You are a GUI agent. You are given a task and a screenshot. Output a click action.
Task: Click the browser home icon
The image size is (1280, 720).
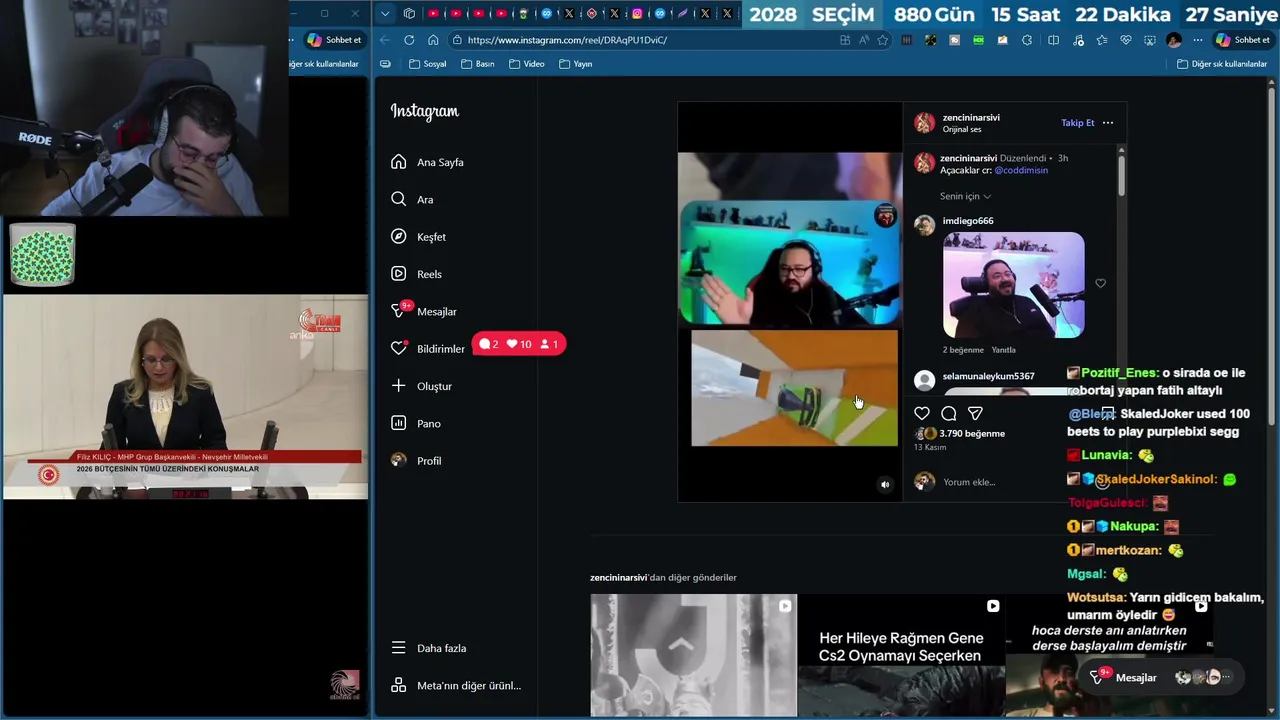pos(433,40)
